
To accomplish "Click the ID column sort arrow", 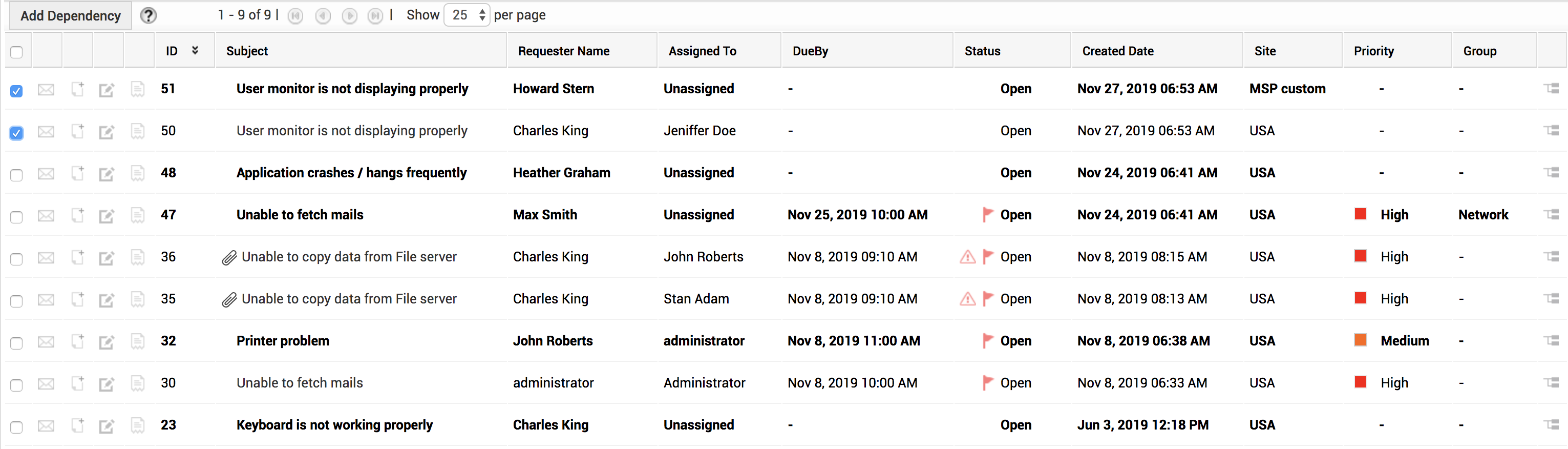I will [x=195, y=51].
